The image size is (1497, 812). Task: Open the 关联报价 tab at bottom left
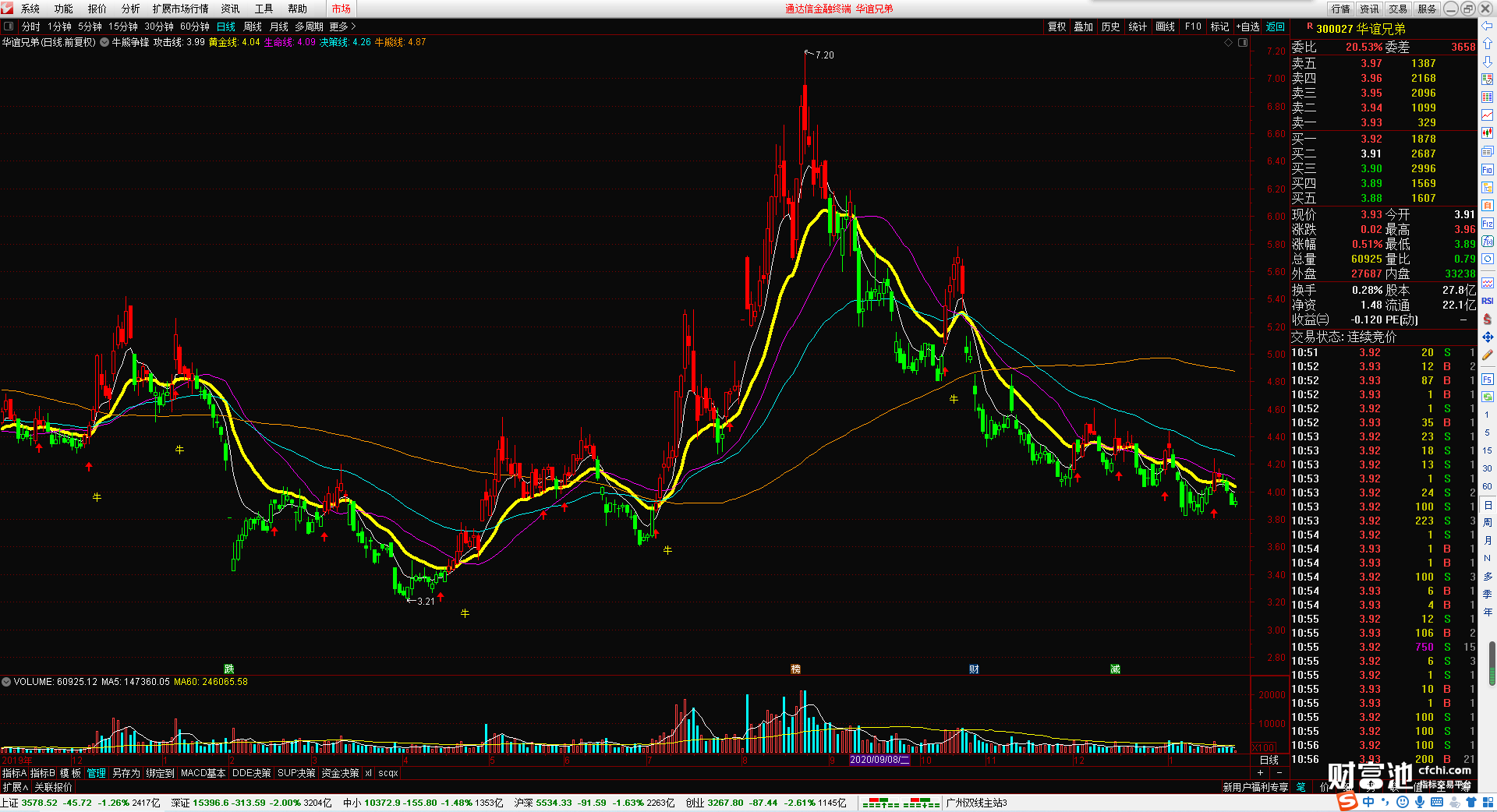click(53, 787)
